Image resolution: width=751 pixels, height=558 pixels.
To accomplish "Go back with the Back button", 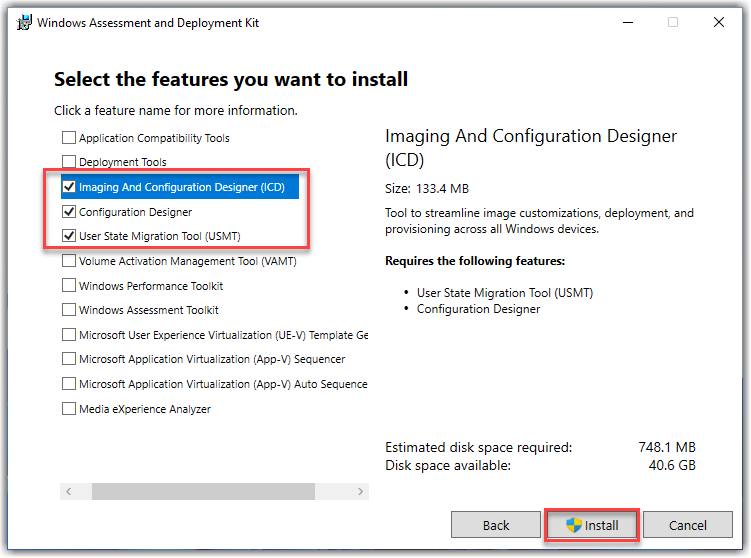I will coord(496,525).
